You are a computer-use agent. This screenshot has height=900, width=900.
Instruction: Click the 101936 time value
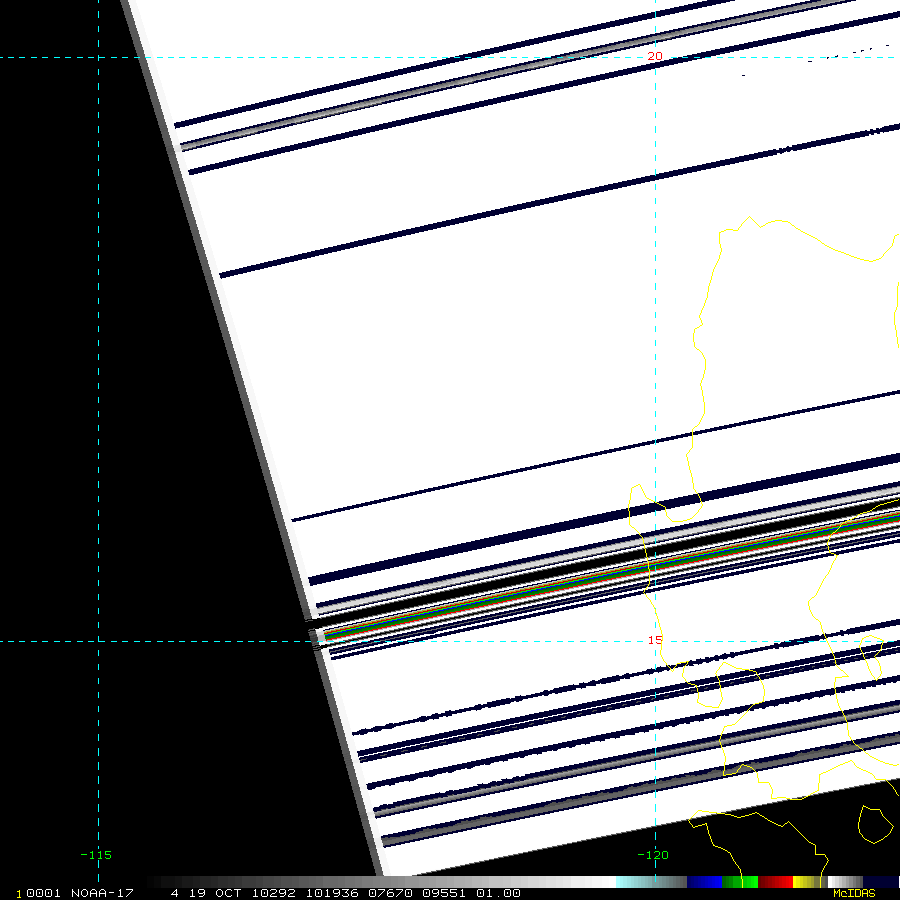[x=332, y=894]
